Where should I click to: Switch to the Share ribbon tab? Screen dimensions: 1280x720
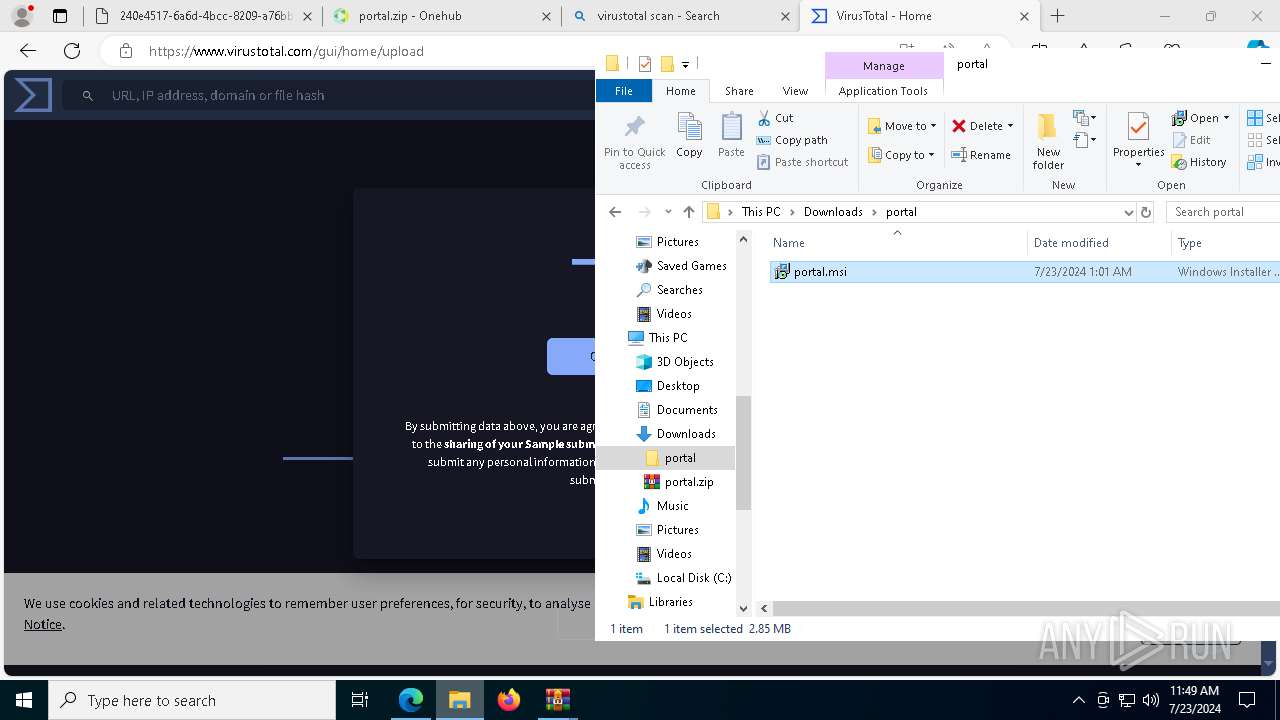click(x=739, y=91)
